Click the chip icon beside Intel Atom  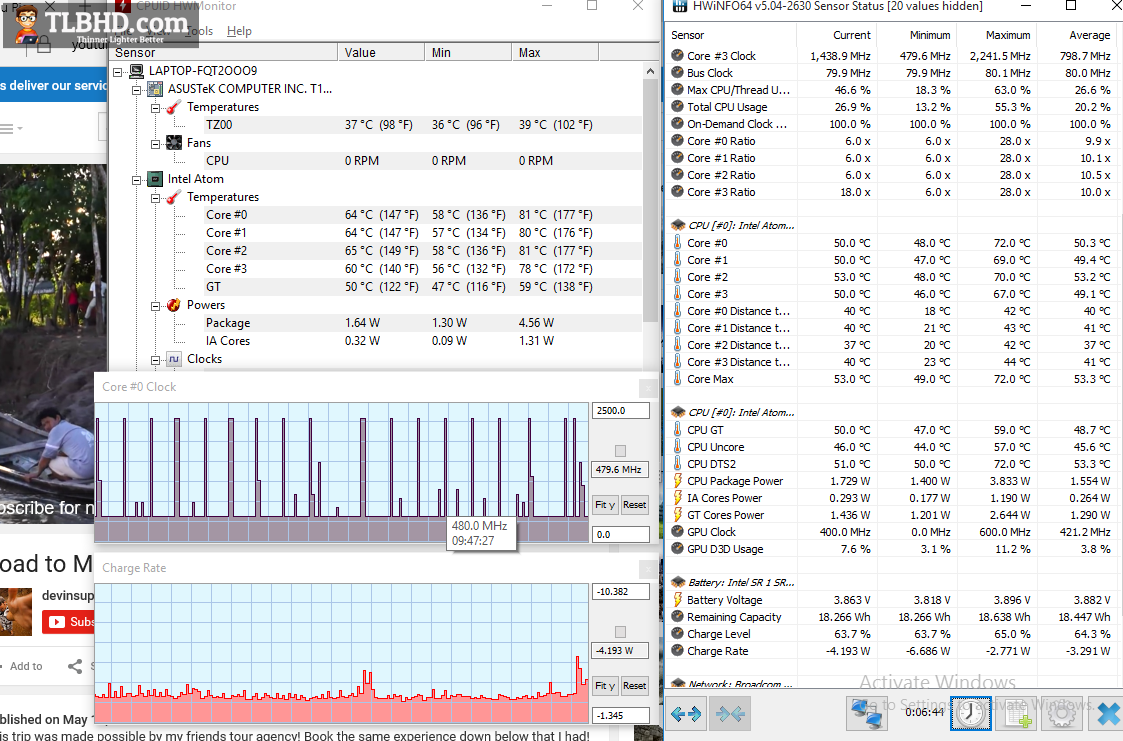(x=155, y=179)
